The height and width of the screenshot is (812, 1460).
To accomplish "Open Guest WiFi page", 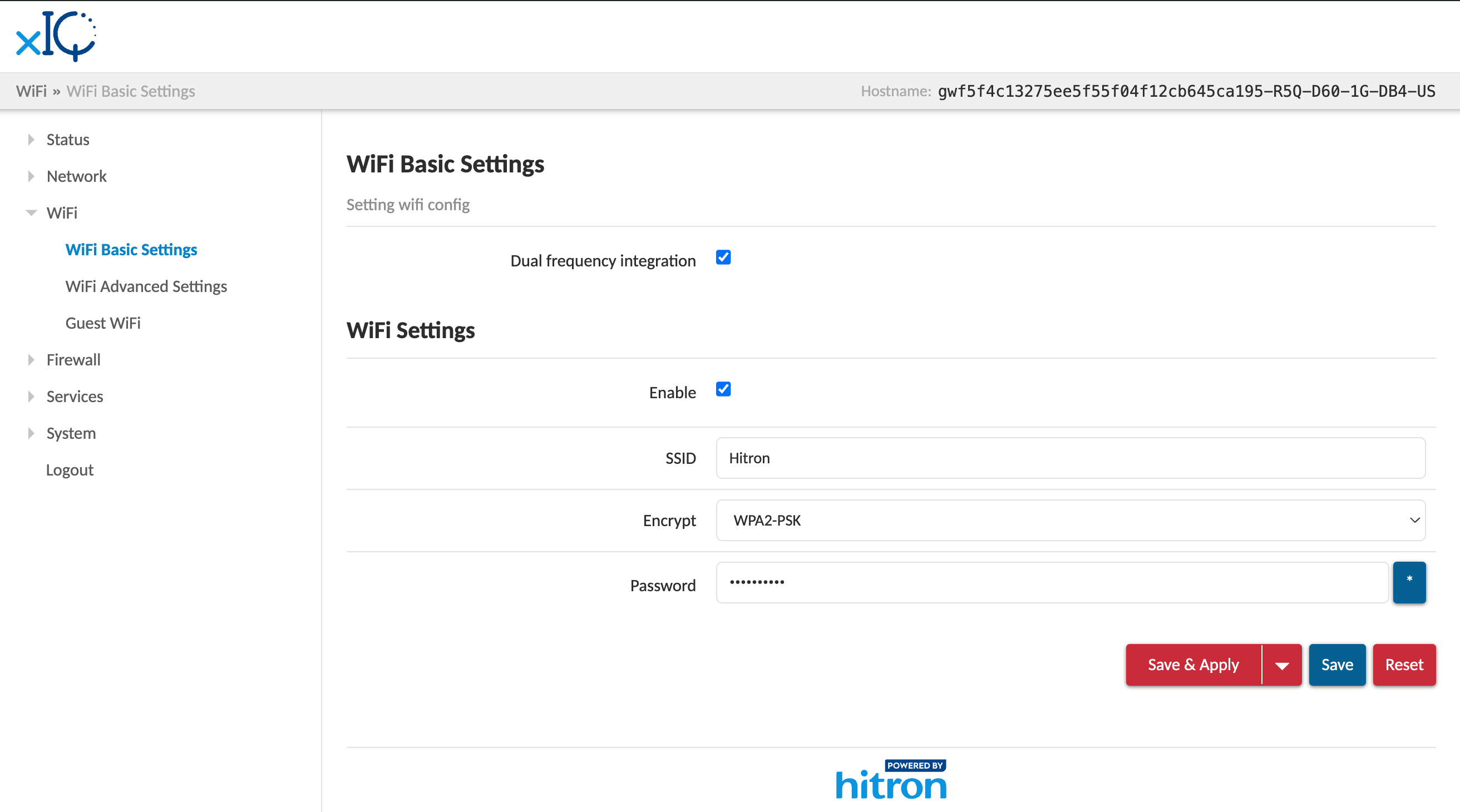I will [103, 323].
